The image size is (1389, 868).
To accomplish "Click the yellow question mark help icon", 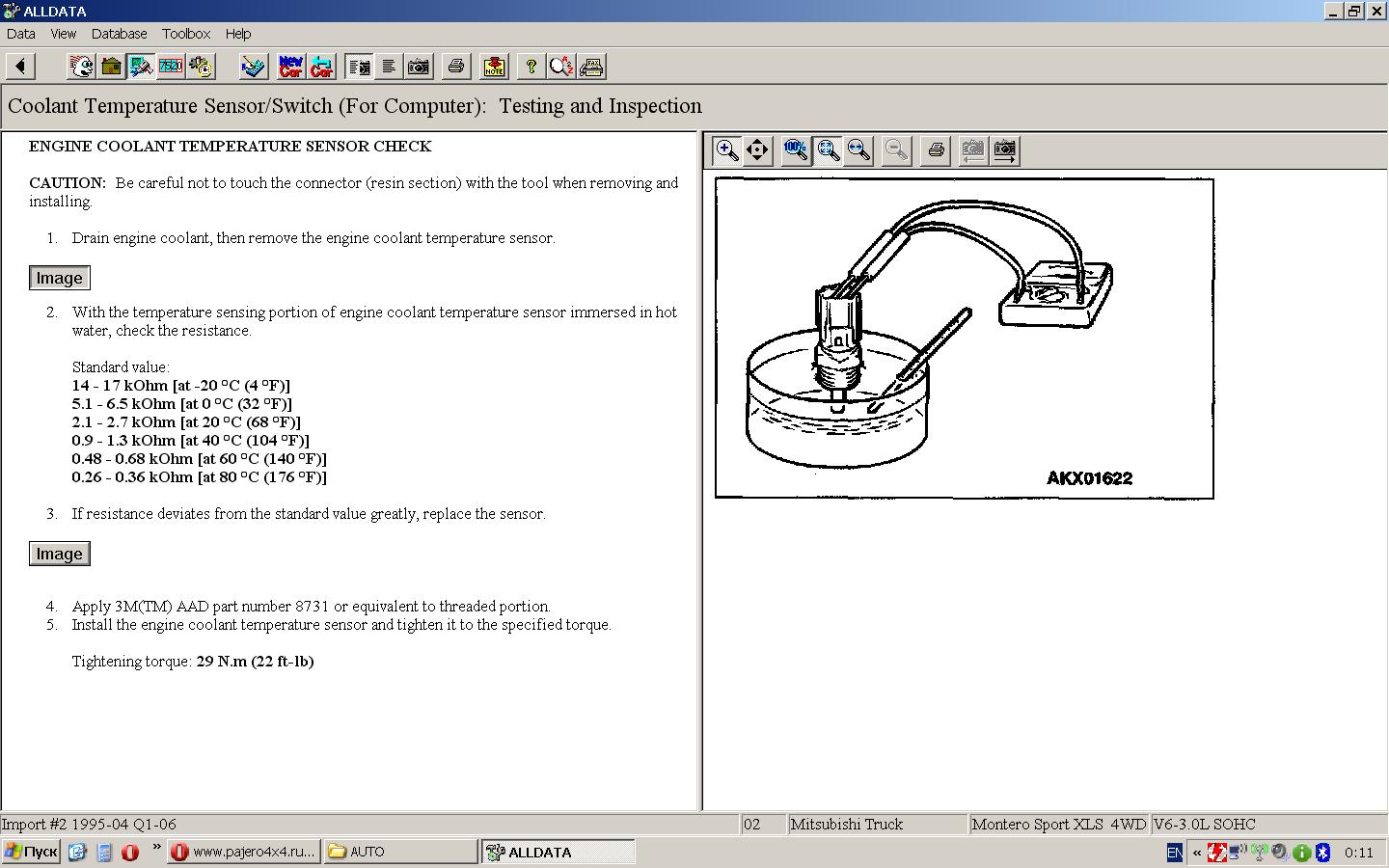I will tap(530, 67).
